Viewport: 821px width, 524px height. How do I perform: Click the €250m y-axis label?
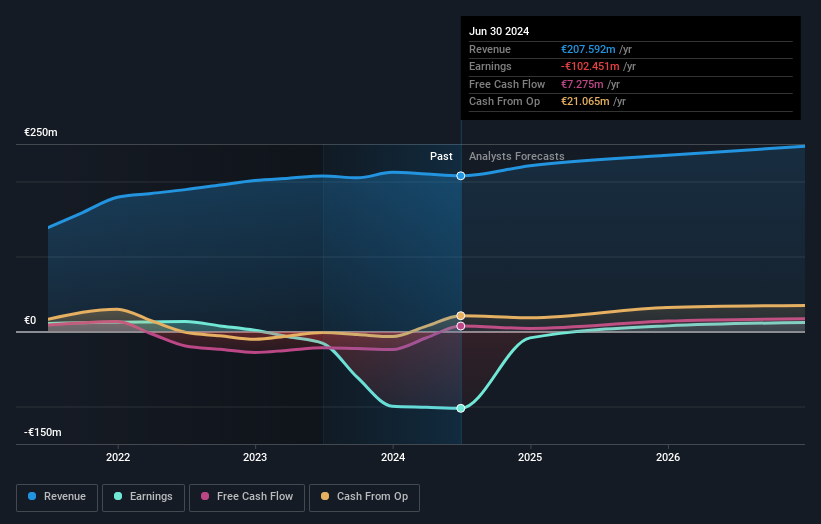point(41,132)
